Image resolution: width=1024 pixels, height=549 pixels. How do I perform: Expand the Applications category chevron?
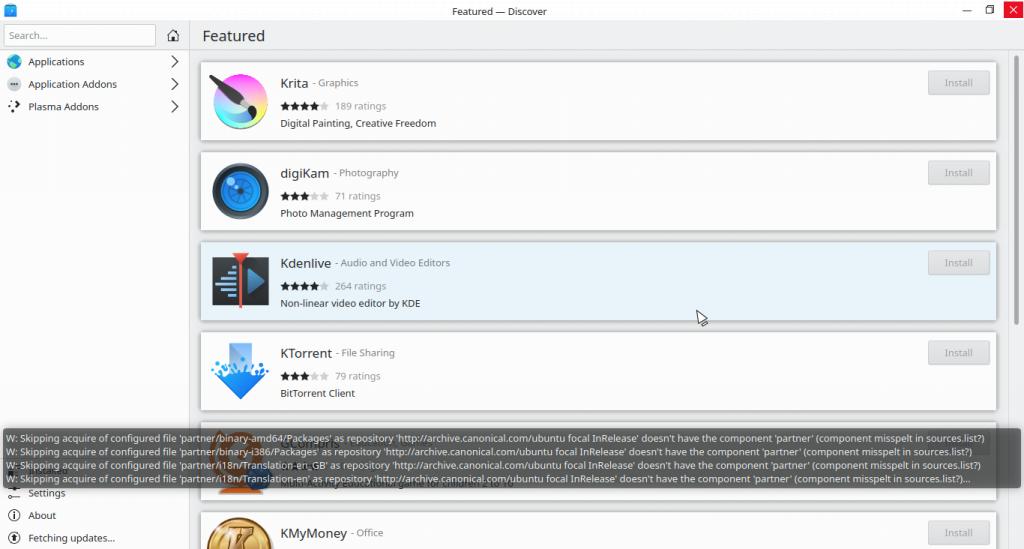click(x=174, y=61)
